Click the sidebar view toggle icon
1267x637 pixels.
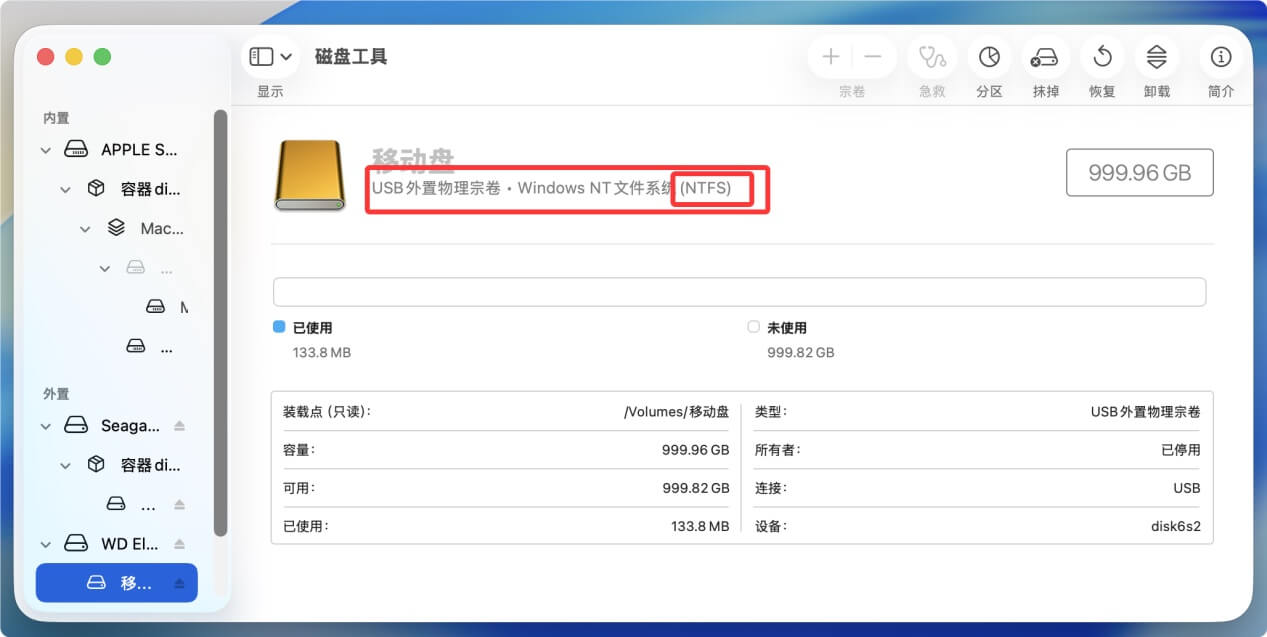[x=261, y=56]
